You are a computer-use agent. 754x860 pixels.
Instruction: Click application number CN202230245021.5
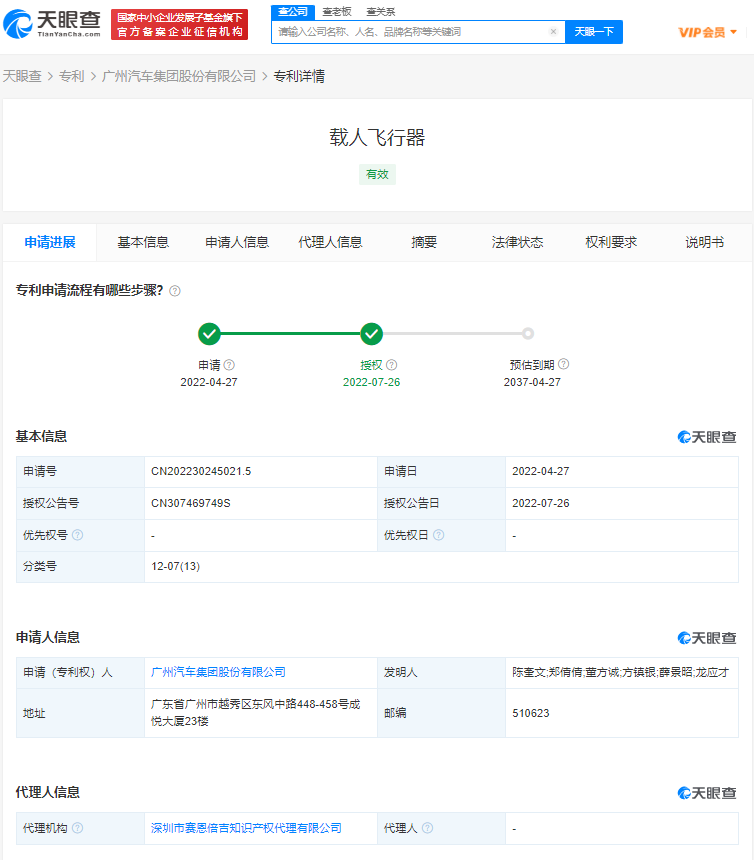tap(201, 471)
